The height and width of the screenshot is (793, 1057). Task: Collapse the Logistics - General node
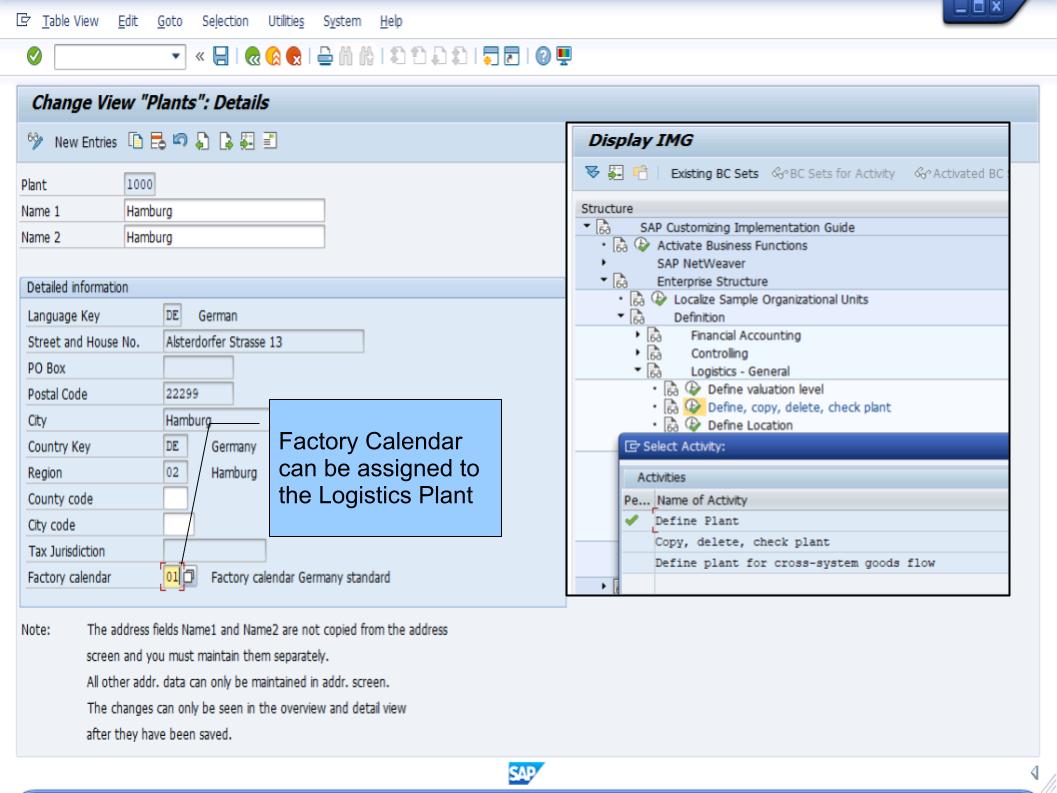pos(638,370)
